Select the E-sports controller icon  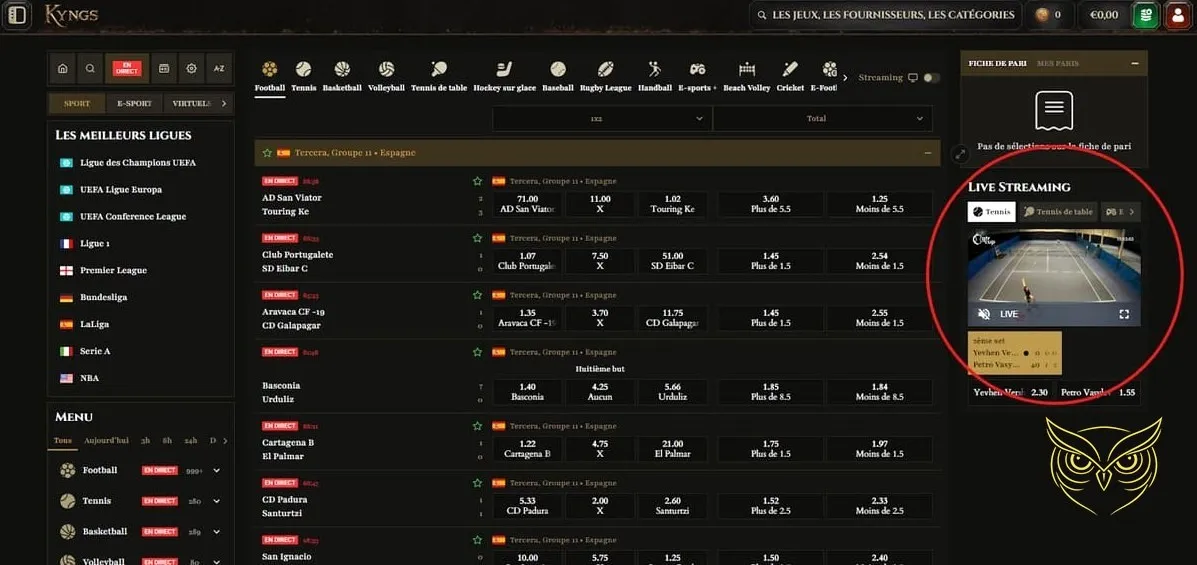click(x=698, y=69)
